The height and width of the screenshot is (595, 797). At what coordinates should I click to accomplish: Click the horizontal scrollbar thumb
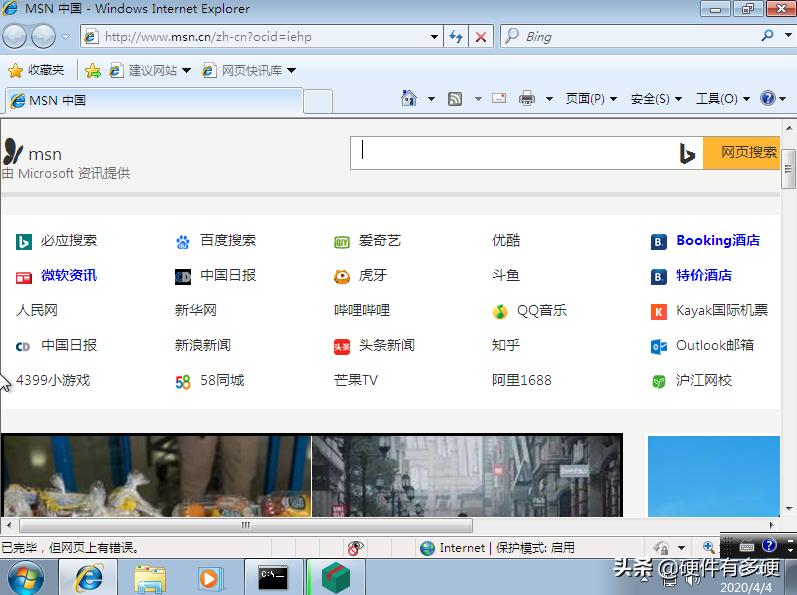(245, 525)
